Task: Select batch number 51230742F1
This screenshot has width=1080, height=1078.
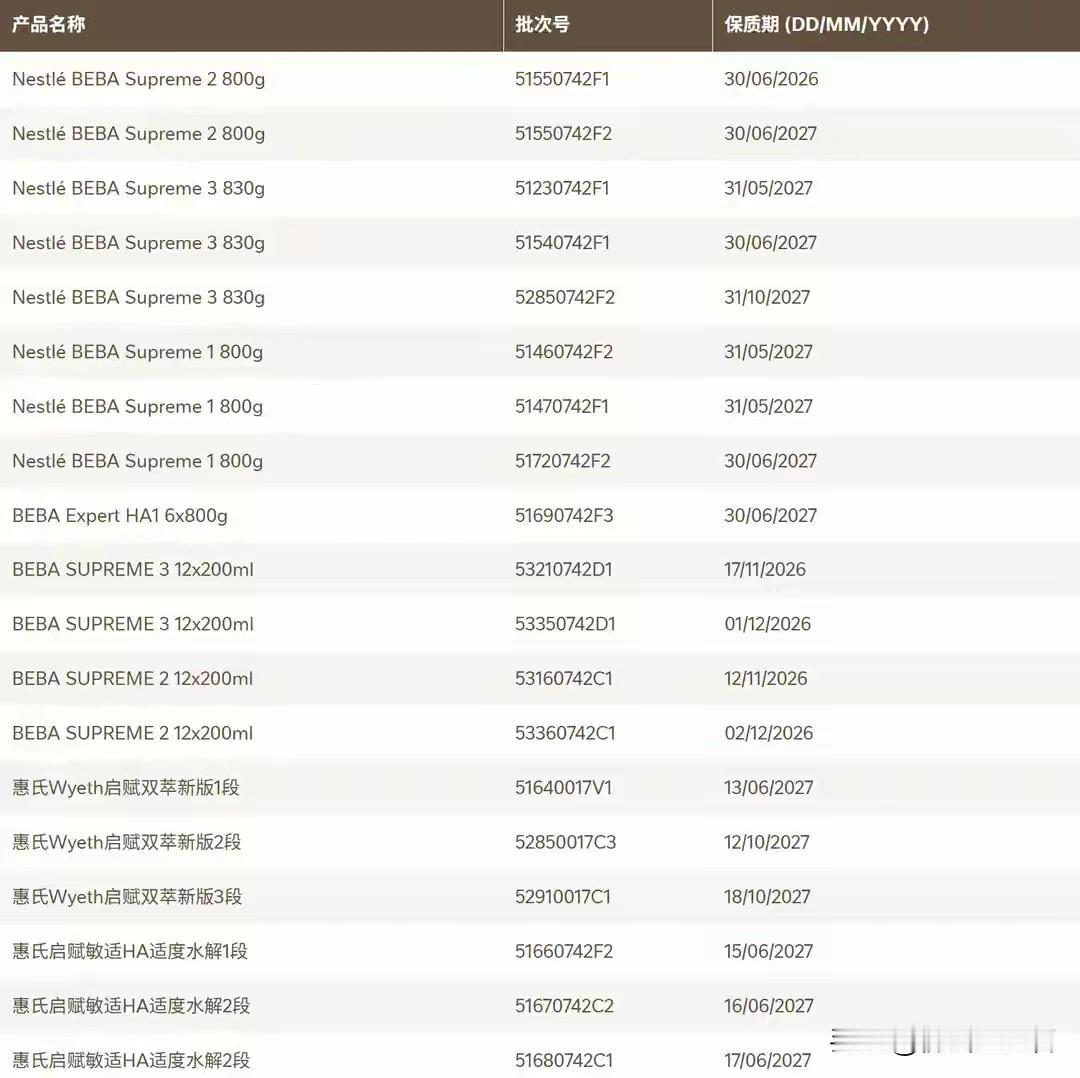Action: pyautogui.click(x=562, y=188)
